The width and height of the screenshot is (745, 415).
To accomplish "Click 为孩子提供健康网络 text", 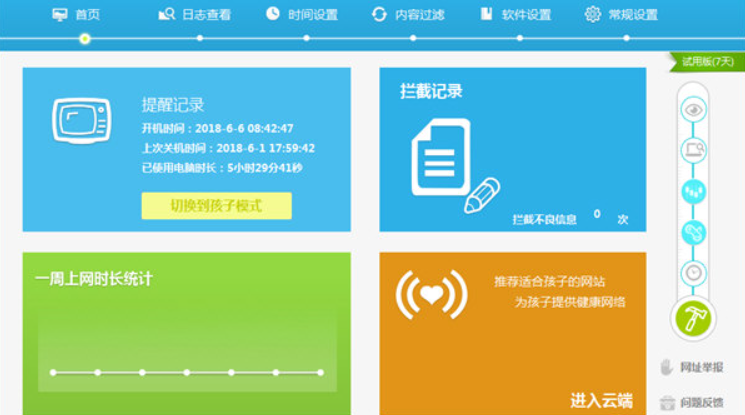I will tap(570, 302).
